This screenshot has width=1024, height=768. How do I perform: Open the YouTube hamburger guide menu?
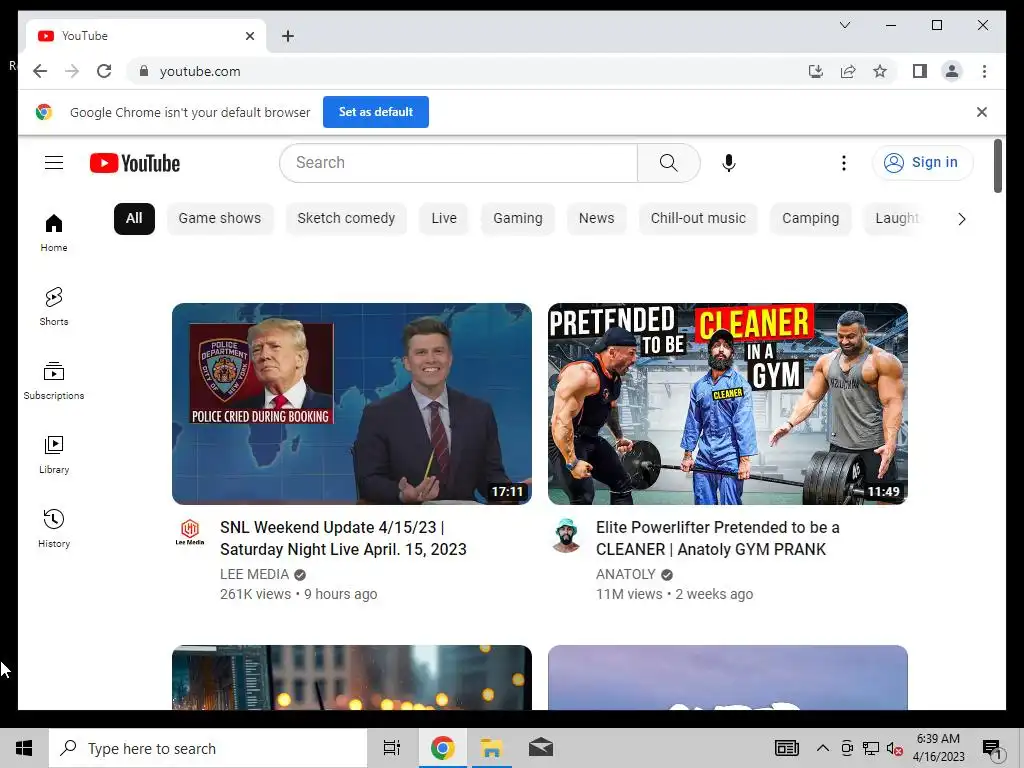tap(54, 163)
